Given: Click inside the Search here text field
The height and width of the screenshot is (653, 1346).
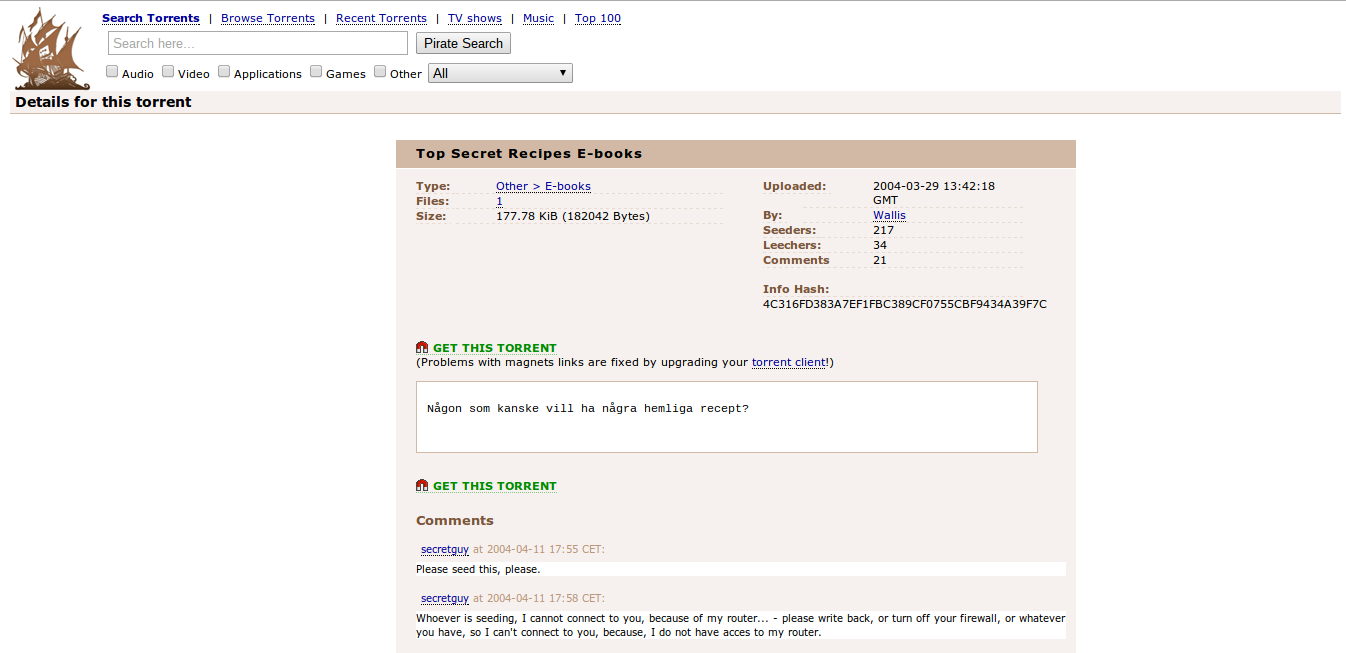Looking at the screenshot, I should (x=258, y=43).
